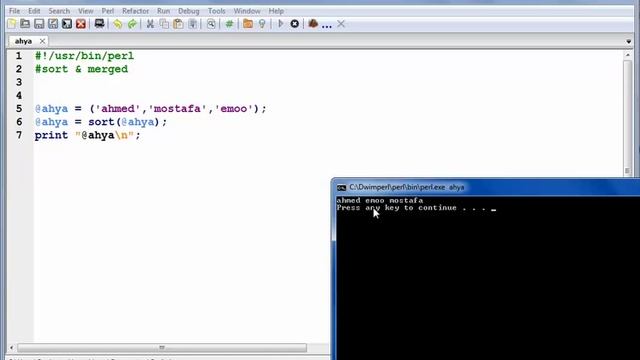The image size is (640, 360).
Task: Open the Refactor menu
Action: [x=136, y=11]
